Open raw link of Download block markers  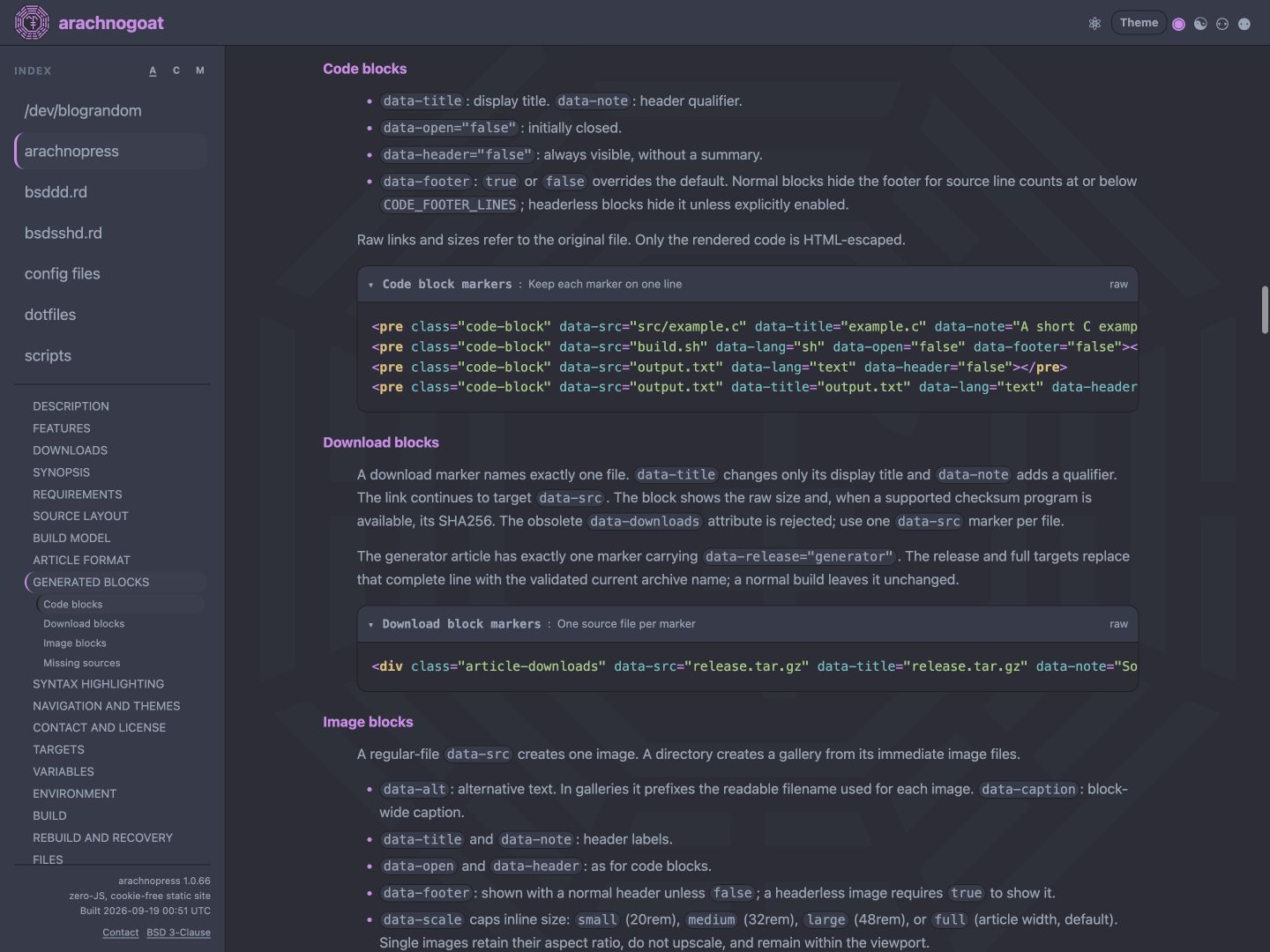coord(1118,623)
